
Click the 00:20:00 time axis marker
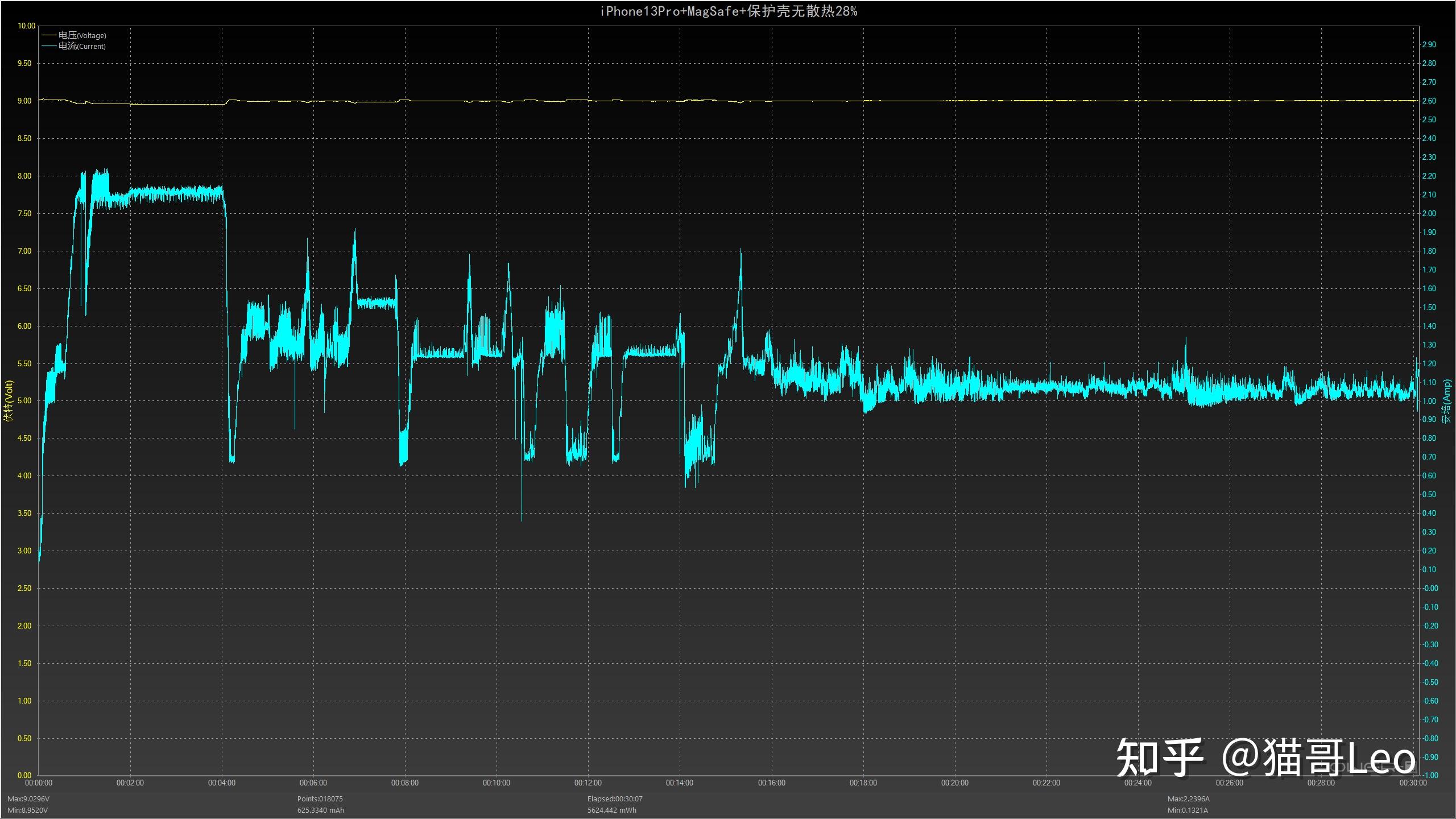coord(954,783)
